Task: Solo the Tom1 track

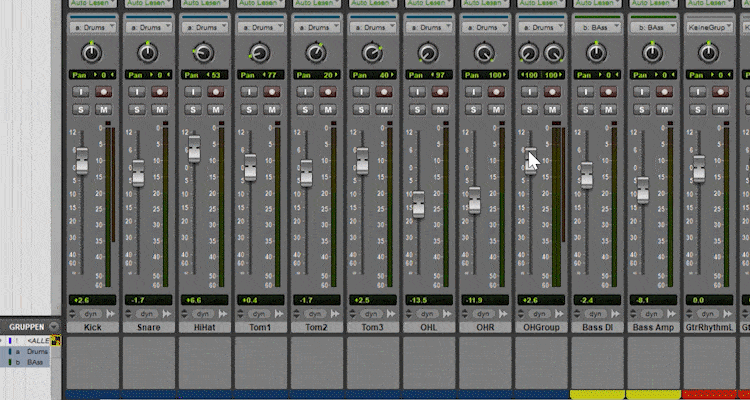Action: pos(249,110)
